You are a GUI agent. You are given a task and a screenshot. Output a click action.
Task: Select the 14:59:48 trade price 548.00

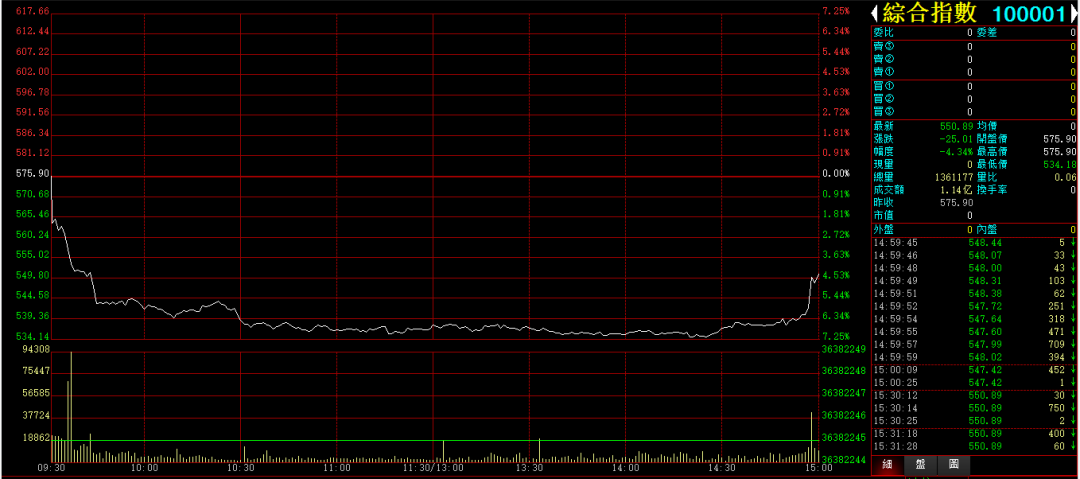point(984,267)
